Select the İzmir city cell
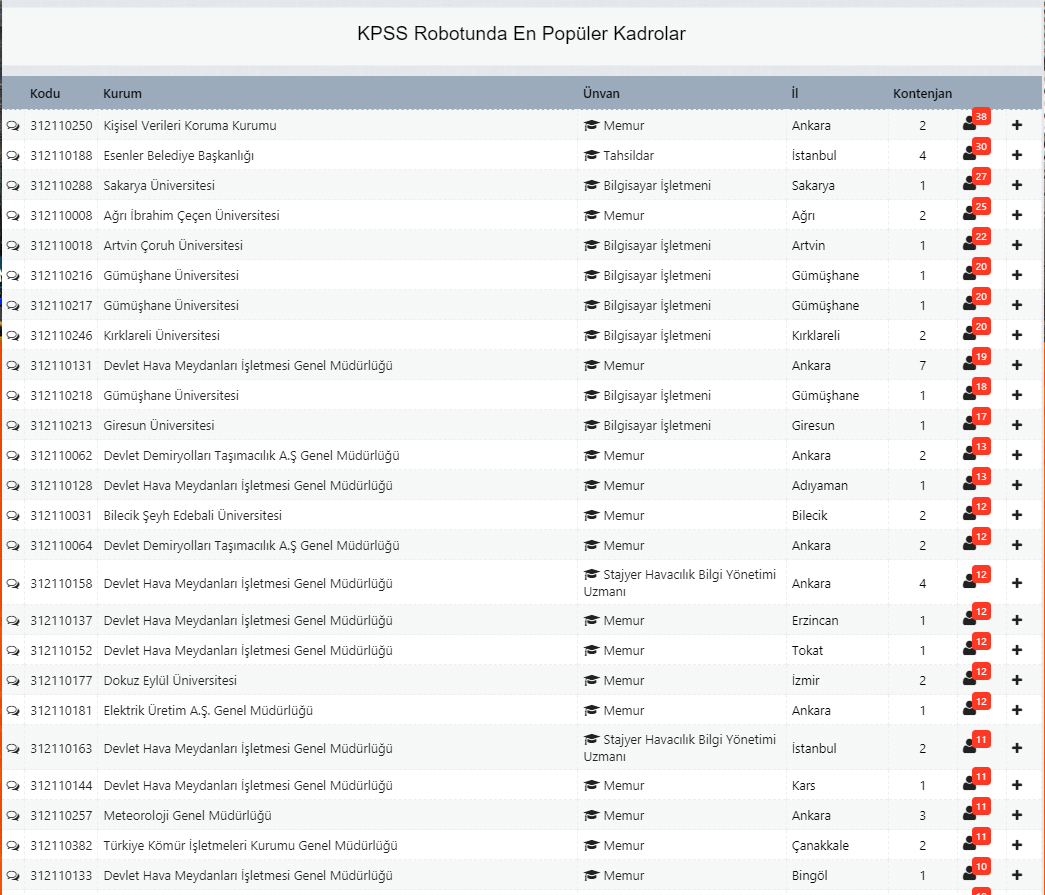 pyautogui.click(x=806, y=680)
